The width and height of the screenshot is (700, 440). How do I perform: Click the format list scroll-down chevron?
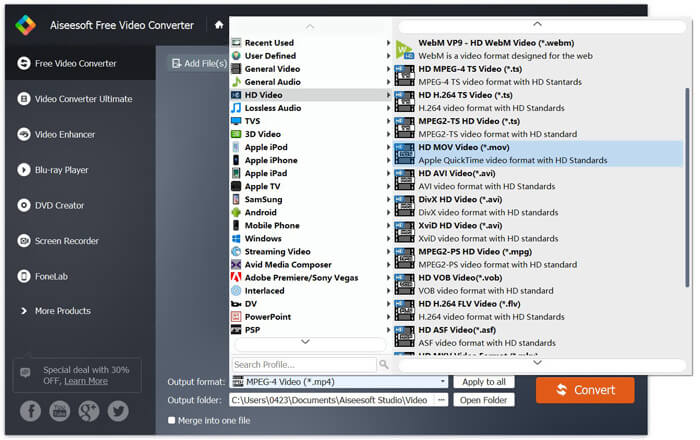click(x=538, y=363)
